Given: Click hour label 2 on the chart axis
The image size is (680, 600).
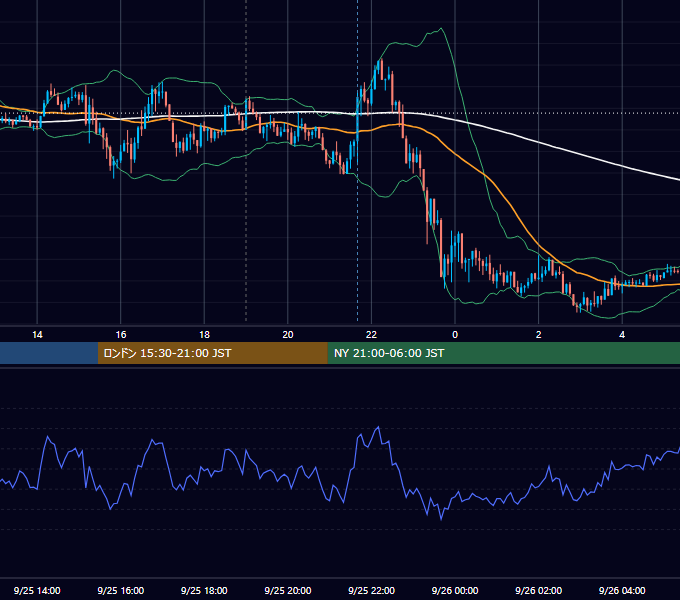Looking at the screenshot, I should [x=538, y=335].
